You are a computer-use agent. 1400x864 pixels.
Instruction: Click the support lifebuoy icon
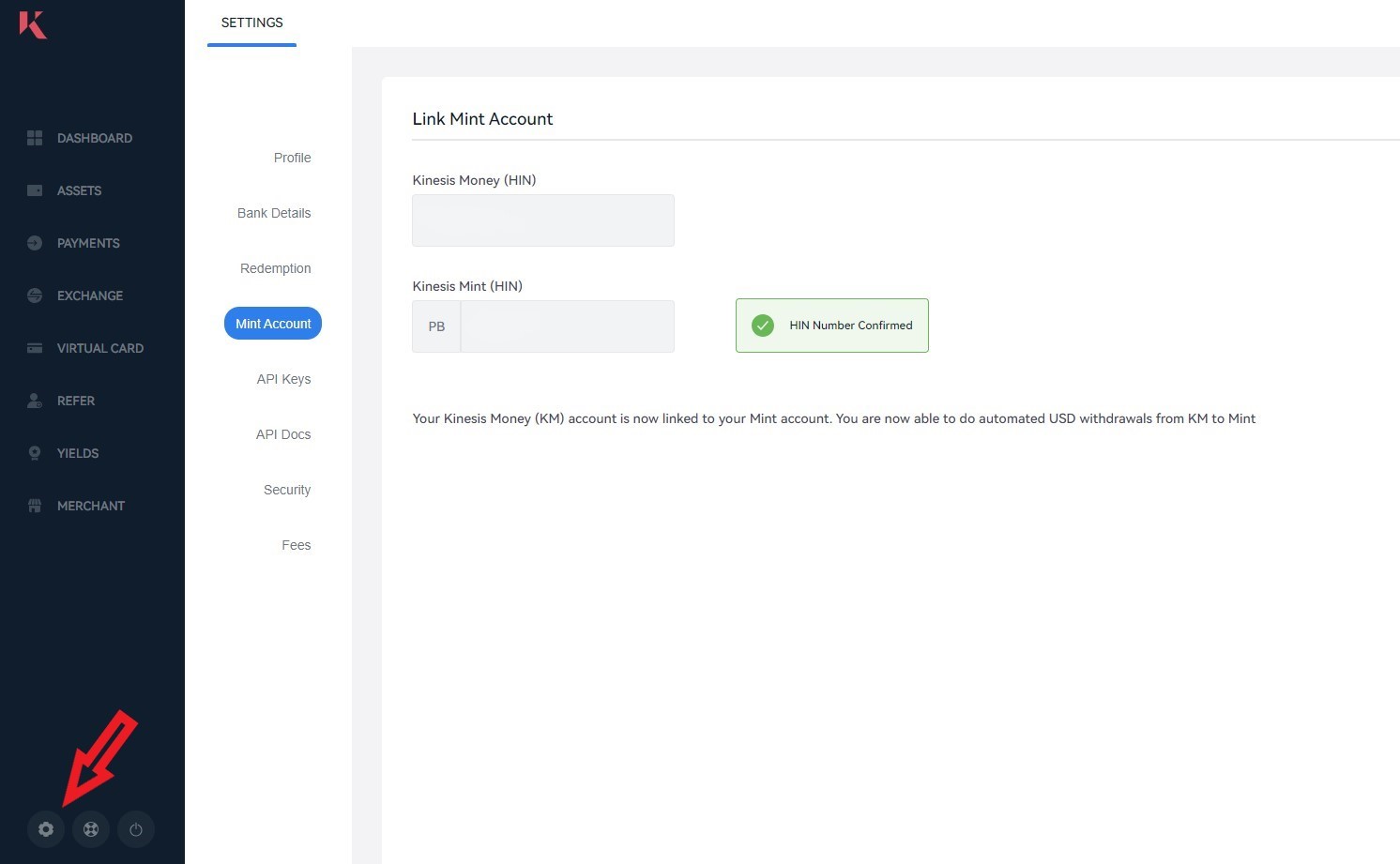pyautogui.click(x=91, y=829)
